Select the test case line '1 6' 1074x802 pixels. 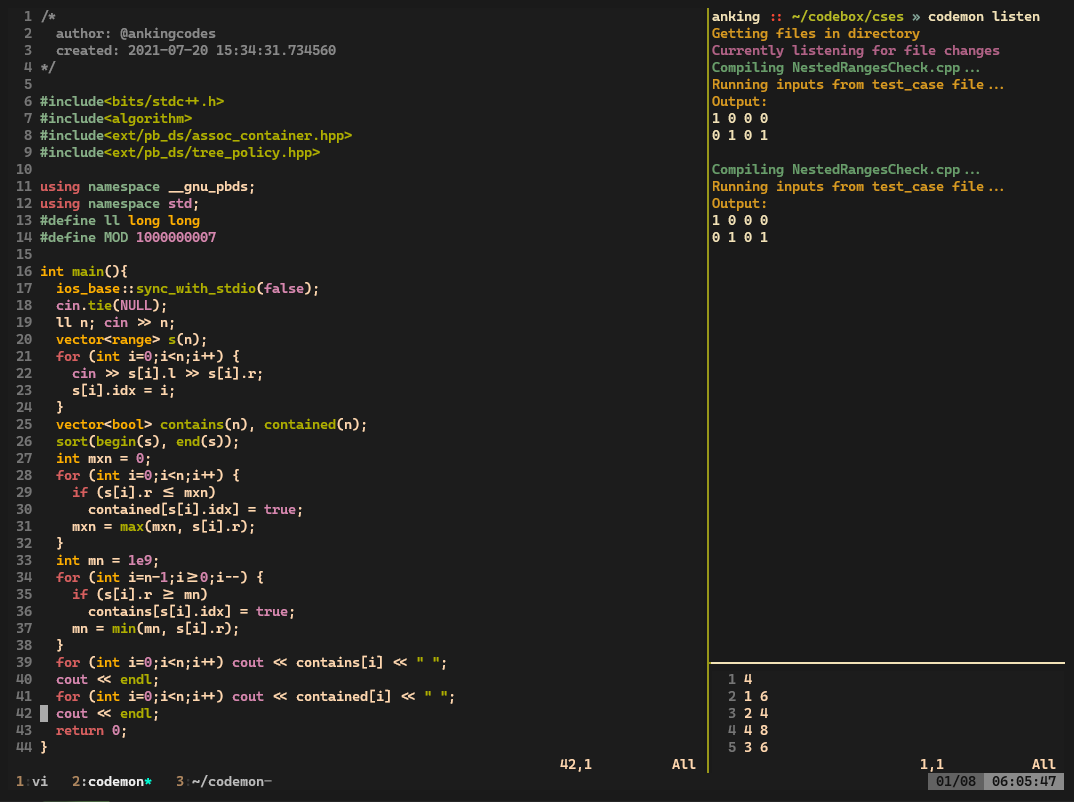click(x=756, y=696)
